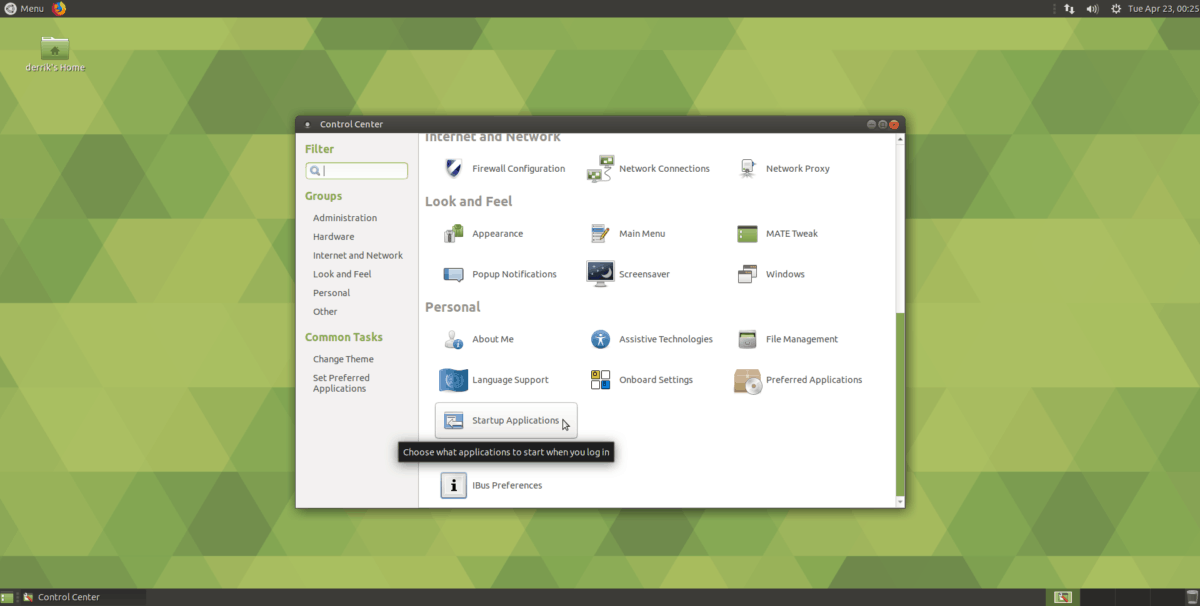The width and height of the screenshot is (1200, 606).
Task: Open the Windows preferences item
Action: point(770,274)
